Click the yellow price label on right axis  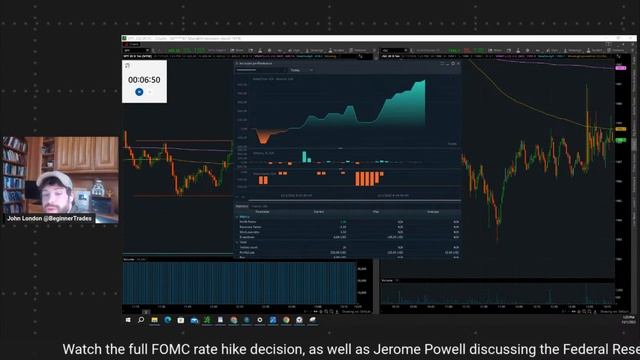point(620,129)
